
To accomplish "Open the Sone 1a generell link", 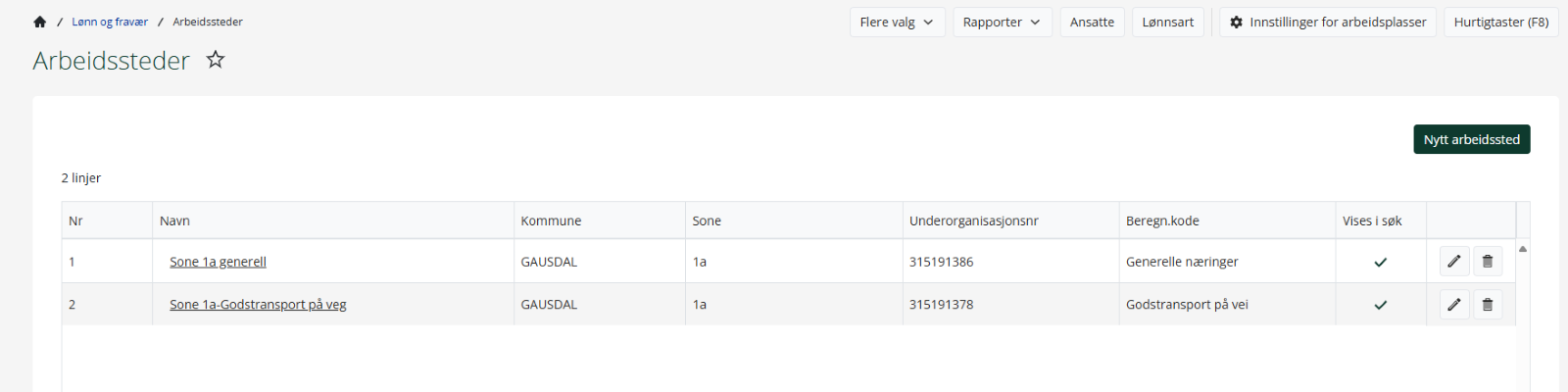I will [x=218, y=262].
